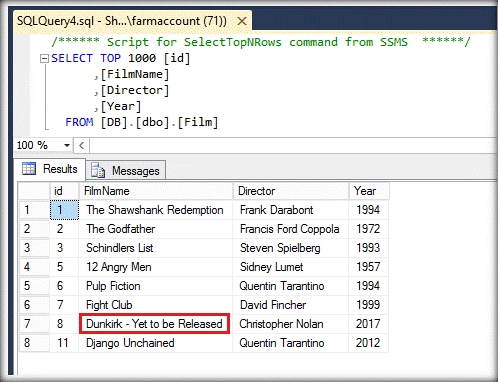Screen dimensions: 498x382
Task: Click the year 1994 cell of the Shawshank row
Action: click(369, 210)
